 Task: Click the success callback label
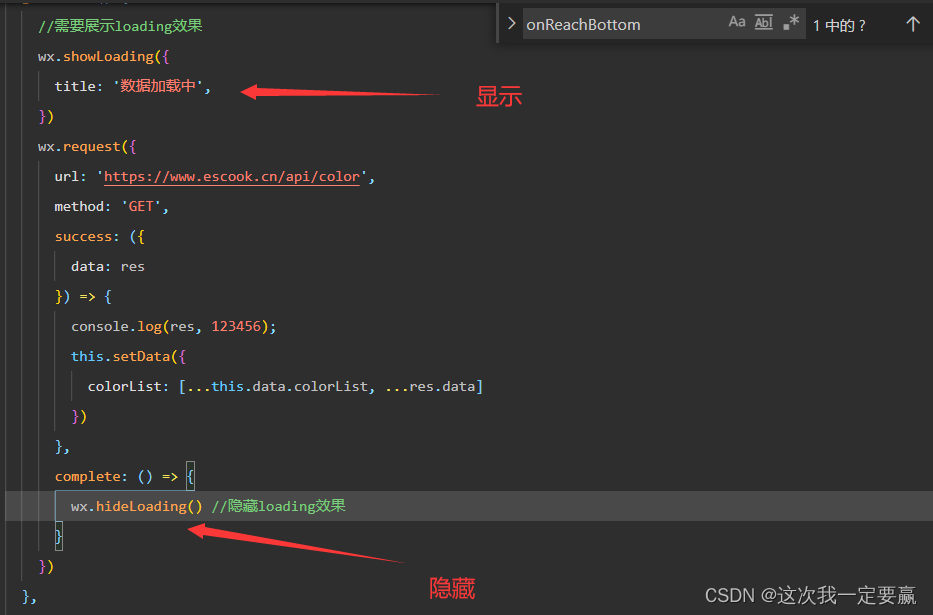(85, 236)
